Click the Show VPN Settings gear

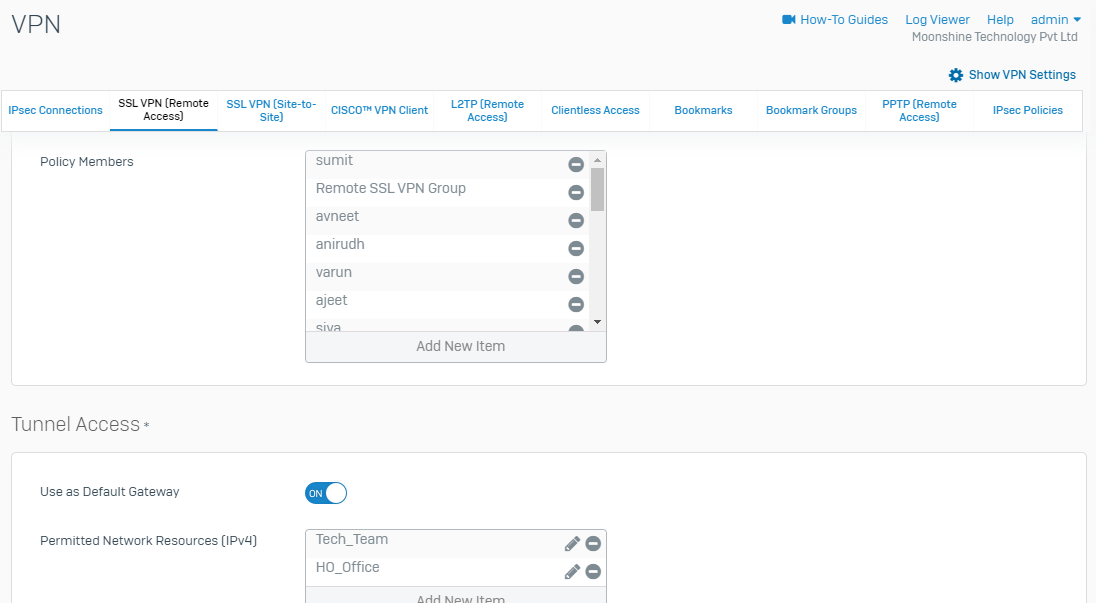(x=956, y=75)
